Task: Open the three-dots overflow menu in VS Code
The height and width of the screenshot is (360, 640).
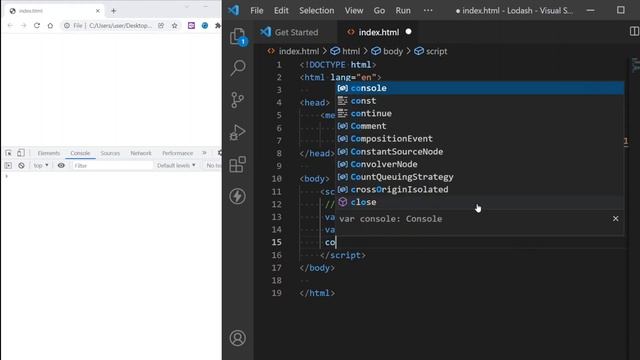Action: coord(428,10)
